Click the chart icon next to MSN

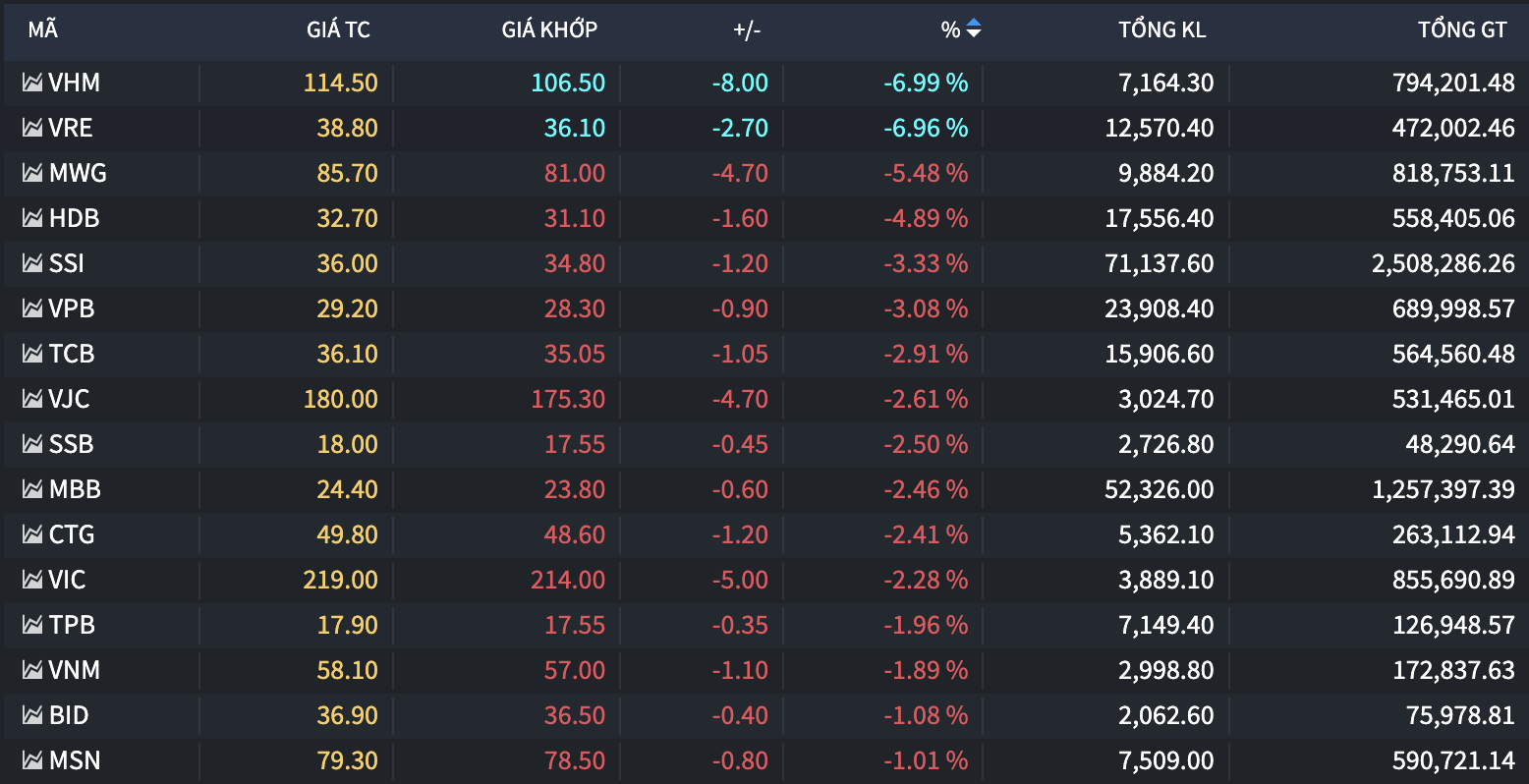pos(32,760)
